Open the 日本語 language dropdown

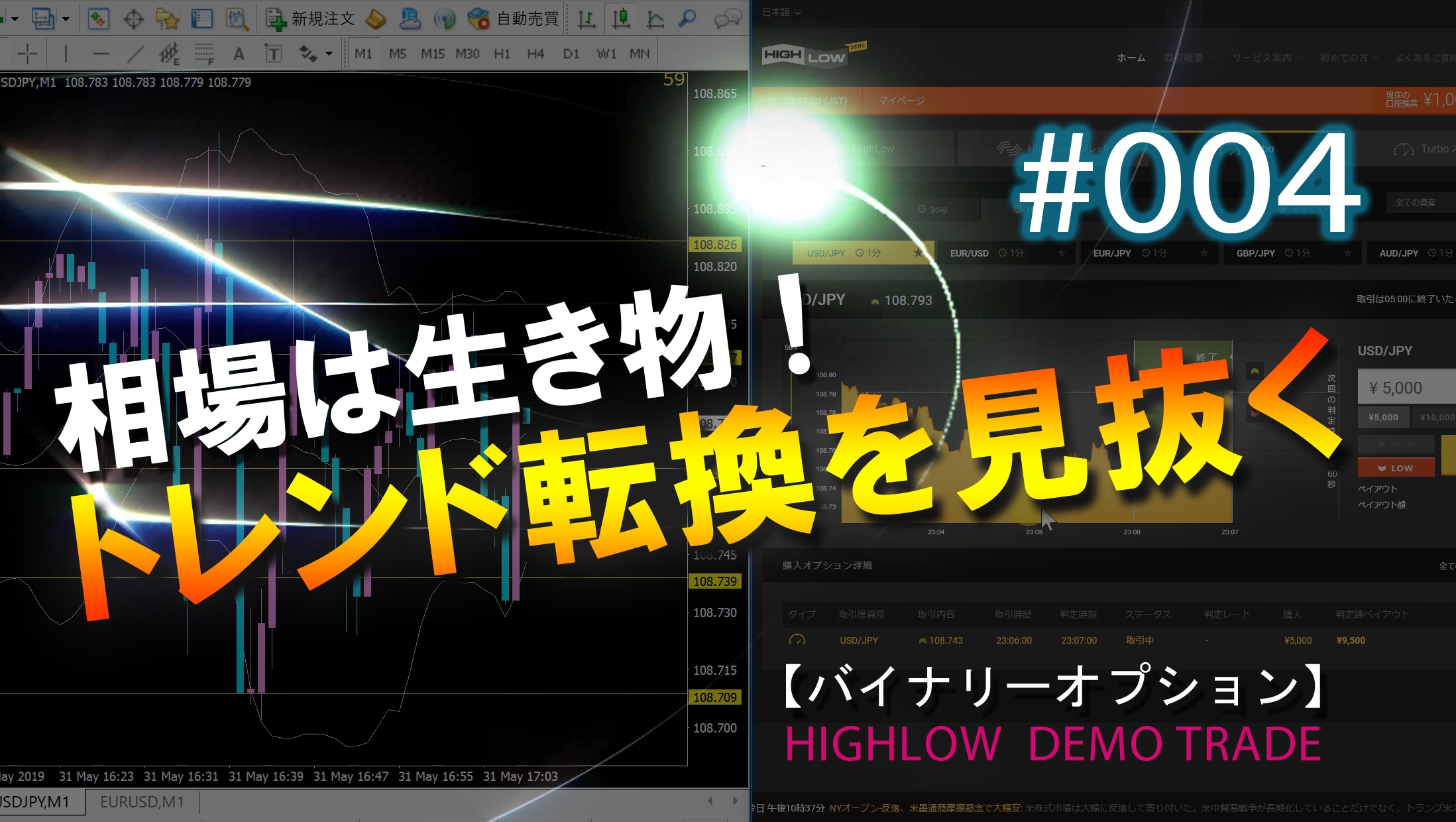781,12
